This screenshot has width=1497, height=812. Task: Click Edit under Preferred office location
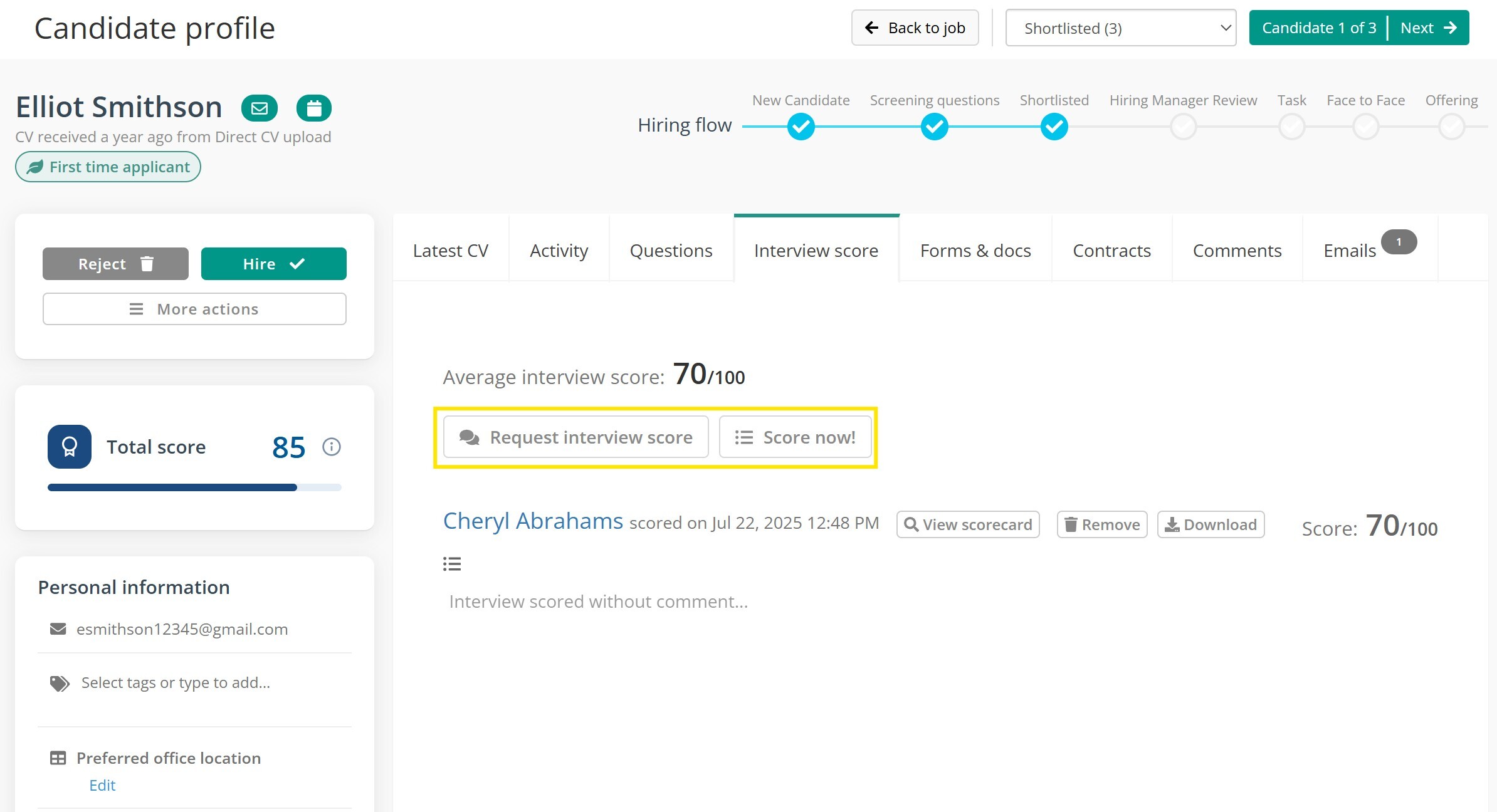tap(102, 785)
